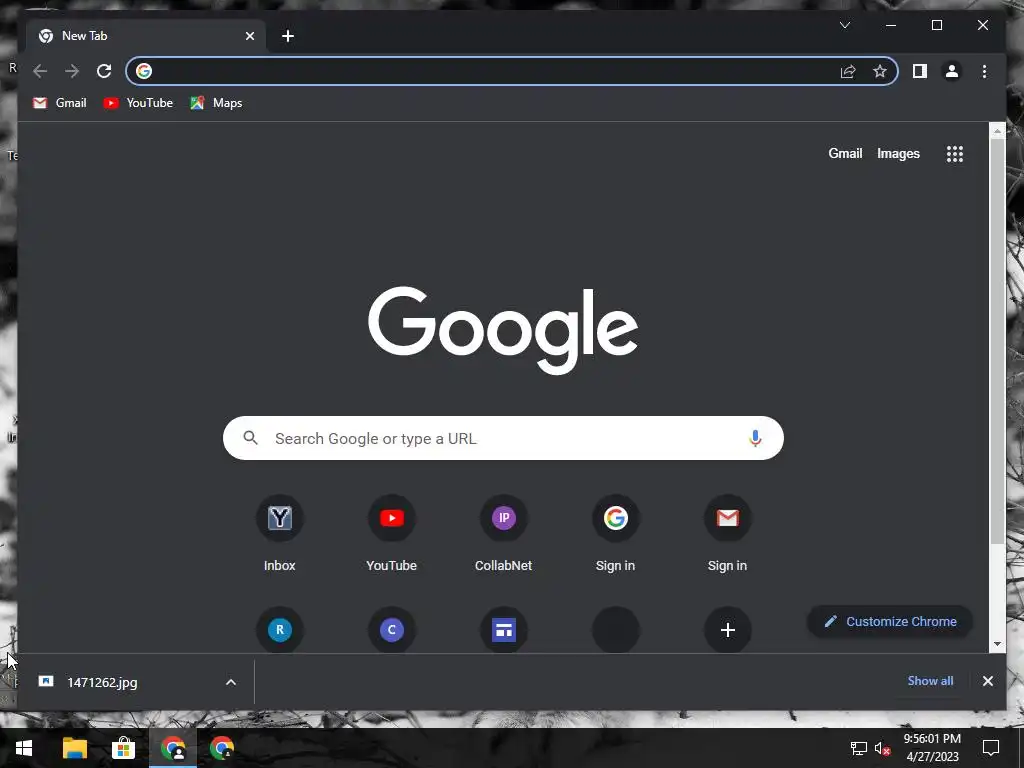The width and height of the screenshot is (1024, 768).
Task: Open the tab search dropdown chevron
Action: click(844, 25)
